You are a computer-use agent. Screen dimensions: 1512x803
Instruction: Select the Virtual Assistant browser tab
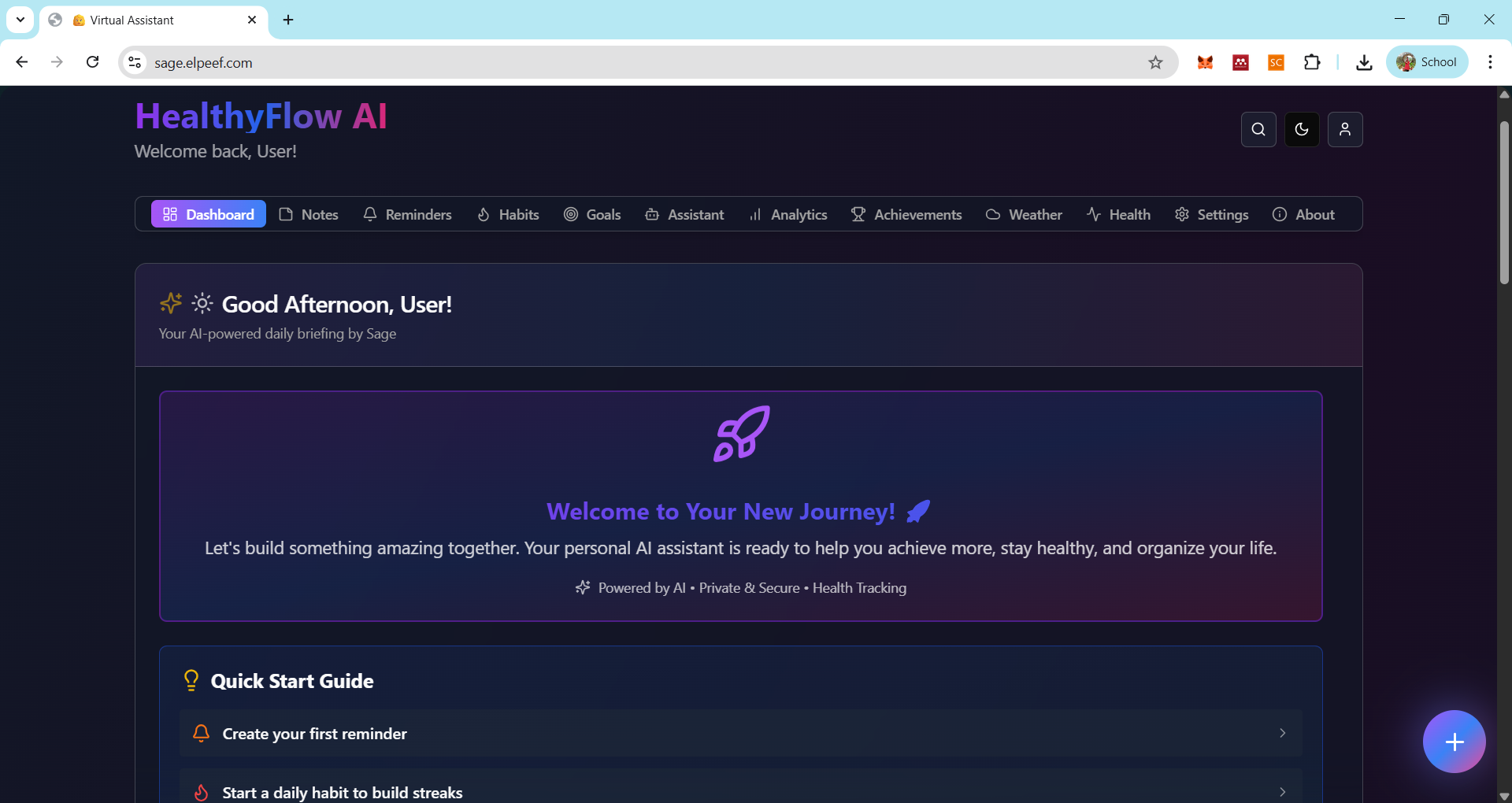(x=153, y=20)
